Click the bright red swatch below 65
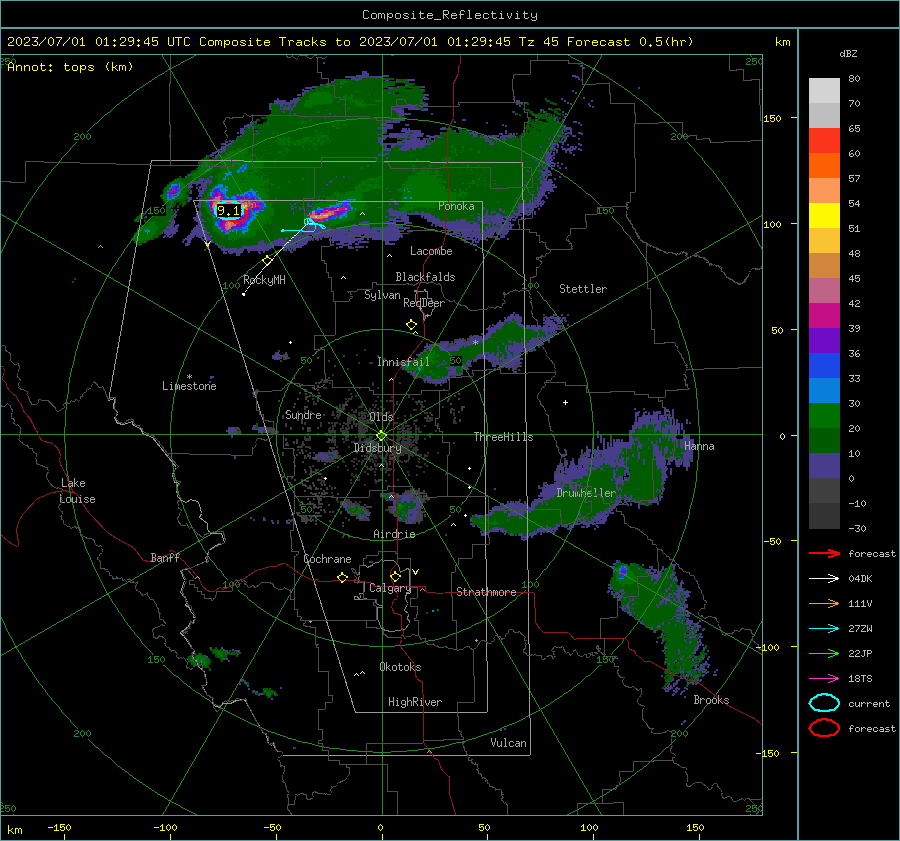900x841 pixels. (824, 141)
